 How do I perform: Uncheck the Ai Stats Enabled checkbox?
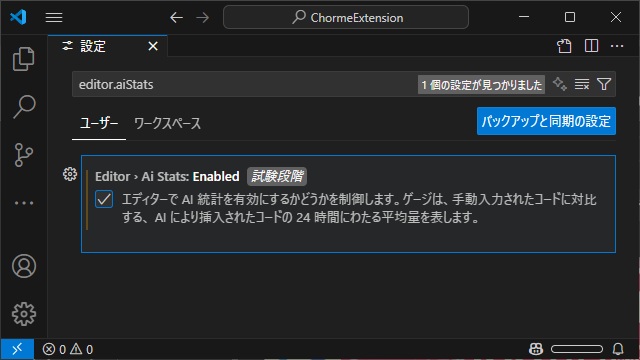click(104, 199)
